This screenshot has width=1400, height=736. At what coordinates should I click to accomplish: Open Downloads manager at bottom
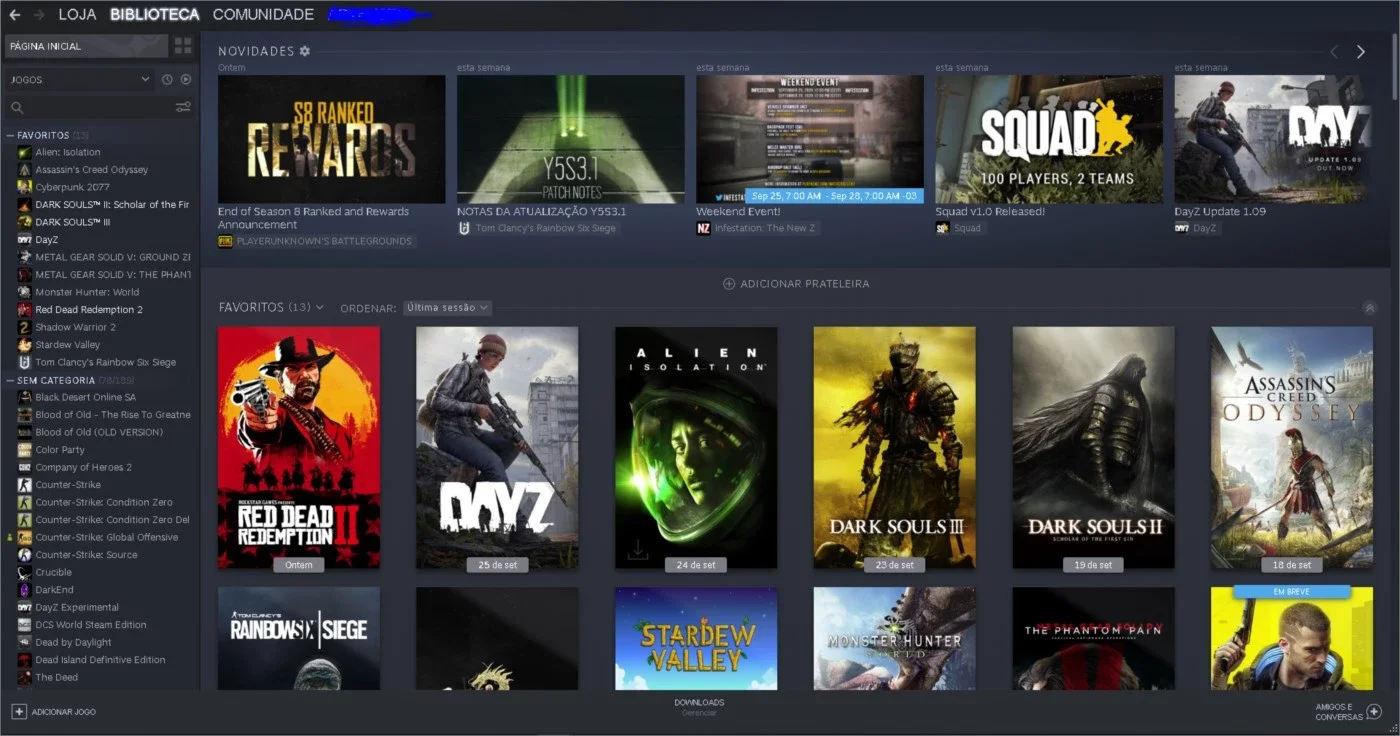tap(699, 707)
